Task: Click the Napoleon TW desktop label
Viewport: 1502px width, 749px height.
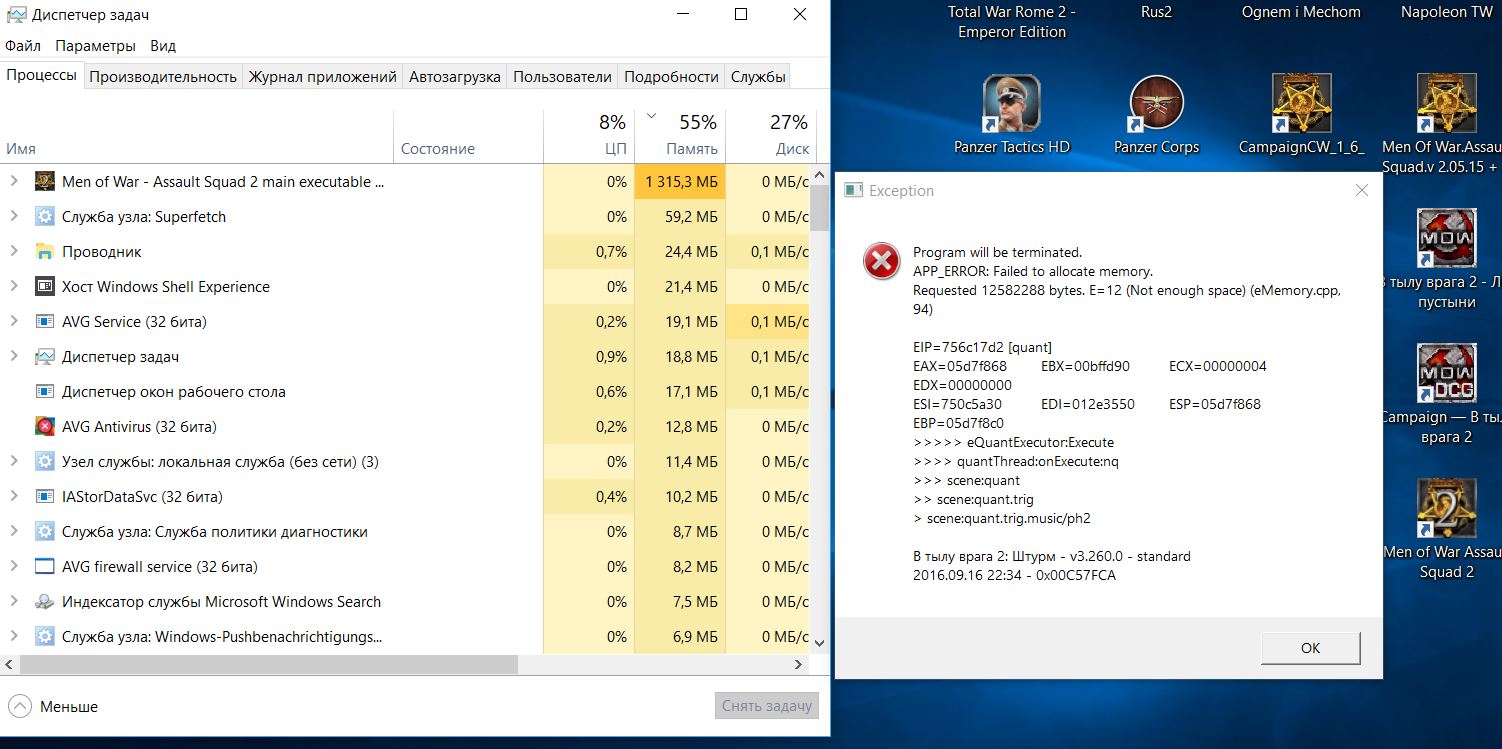Action: [x=1446, y=12]
